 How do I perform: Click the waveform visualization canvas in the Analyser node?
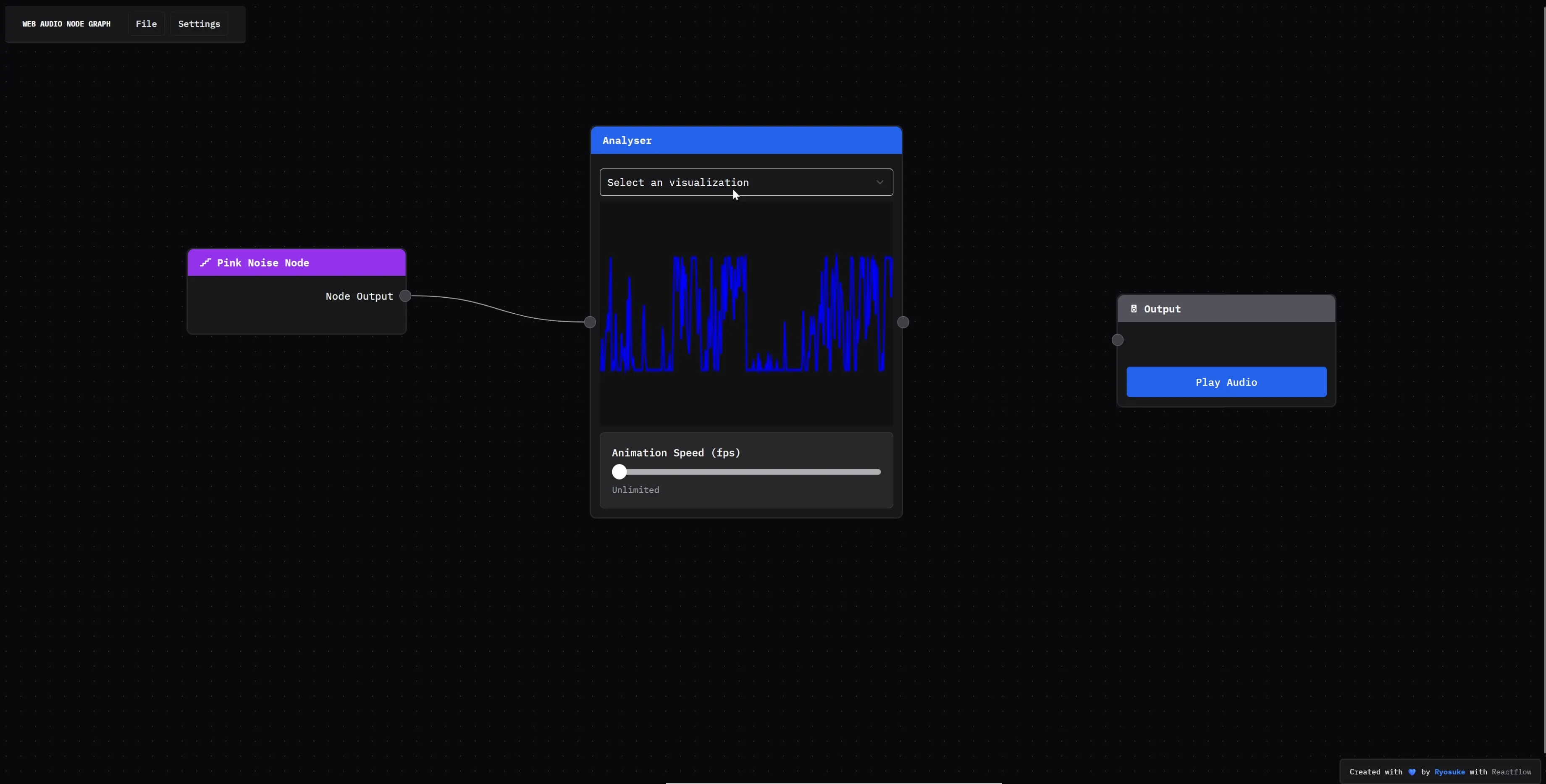pyautogui.click(x=746, y=315)
